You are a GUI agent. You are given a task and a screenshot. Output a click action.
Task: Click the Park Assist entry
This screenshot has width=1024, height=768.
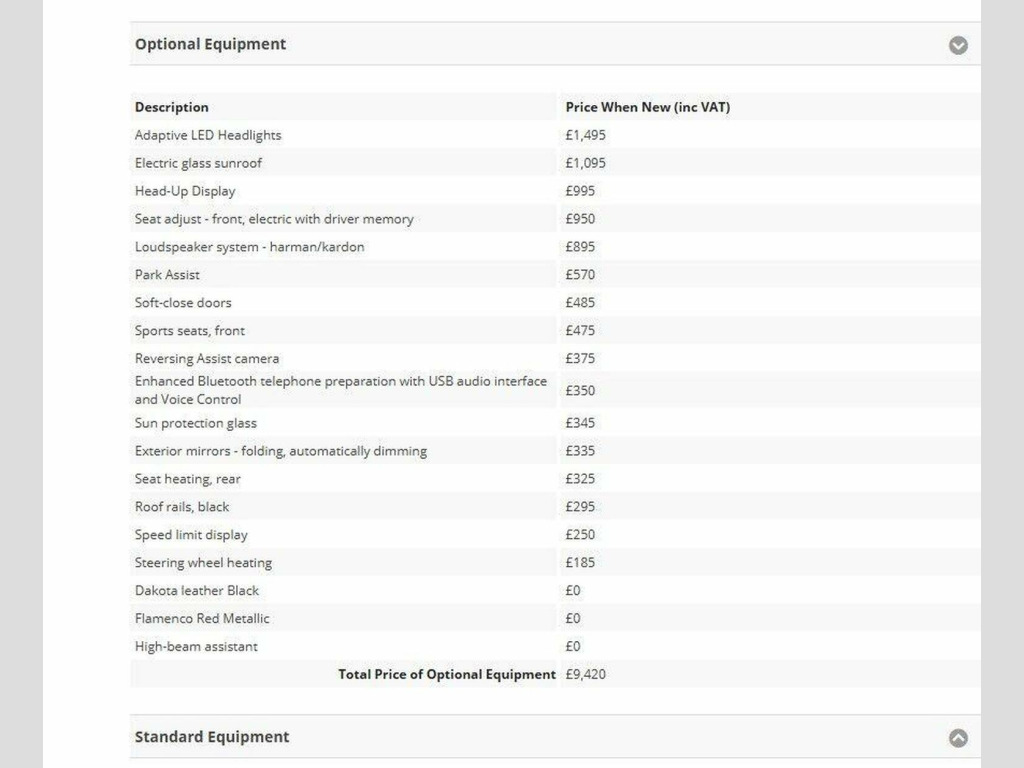(x=167, y=275)
